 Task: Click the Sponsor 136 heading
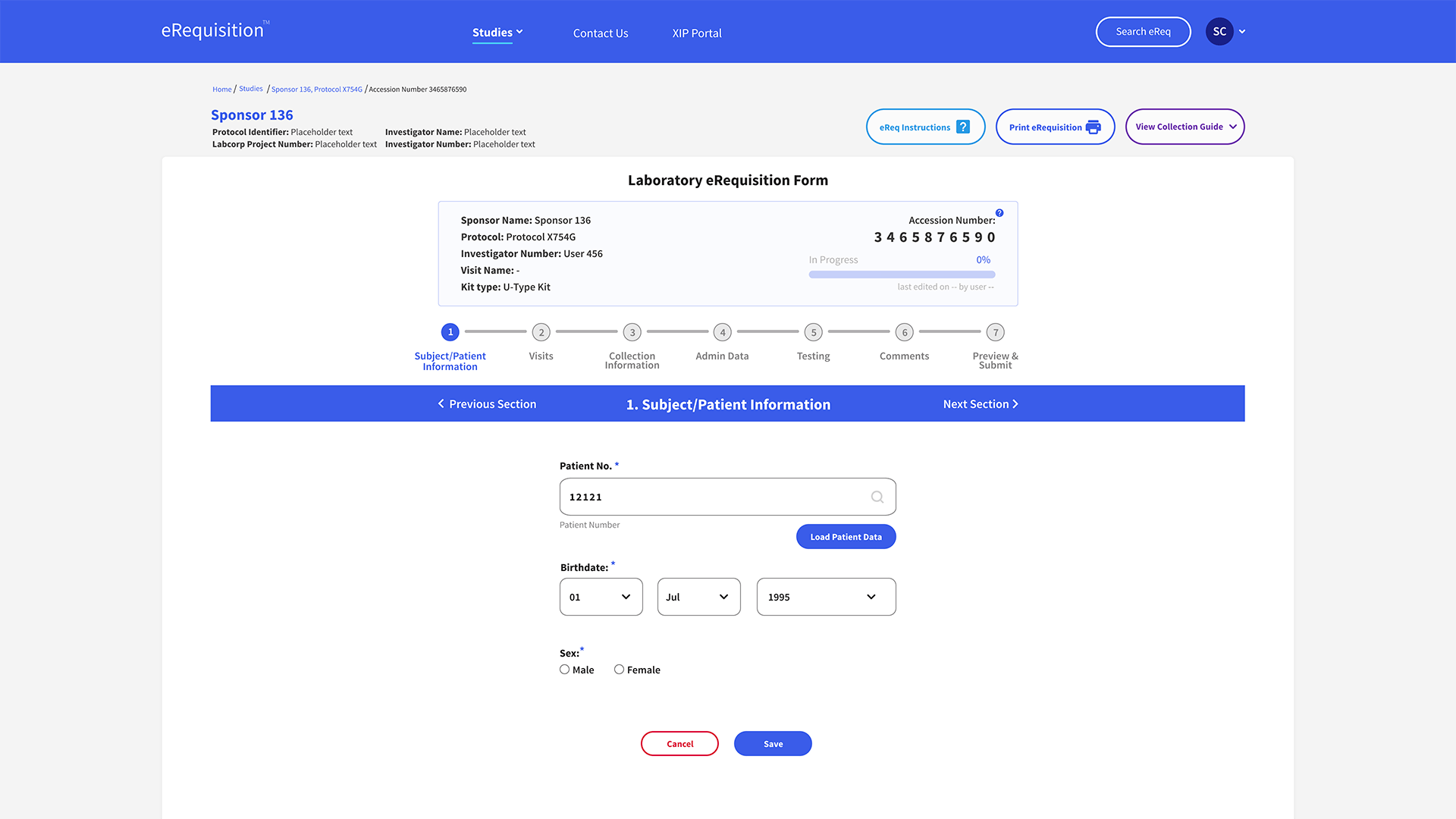click(x=252, y=115)
